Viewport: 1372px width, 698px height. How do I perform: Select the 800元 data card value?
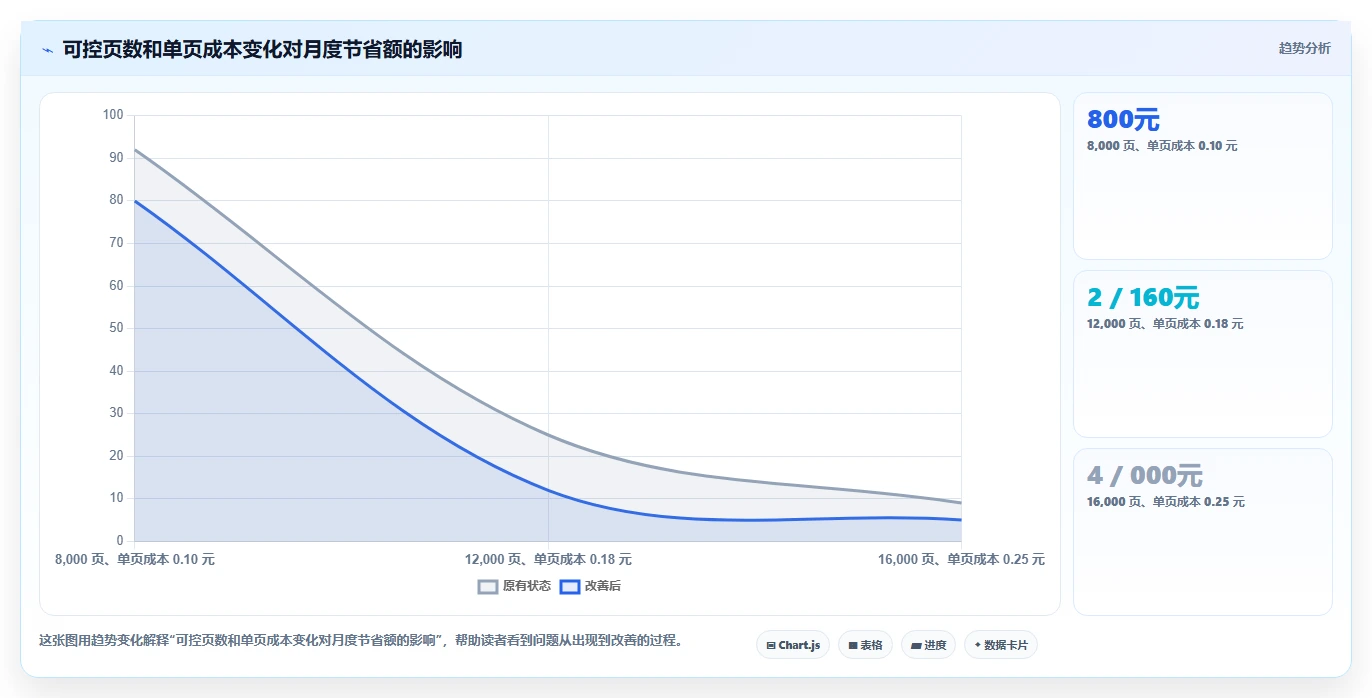[1123, 120]
